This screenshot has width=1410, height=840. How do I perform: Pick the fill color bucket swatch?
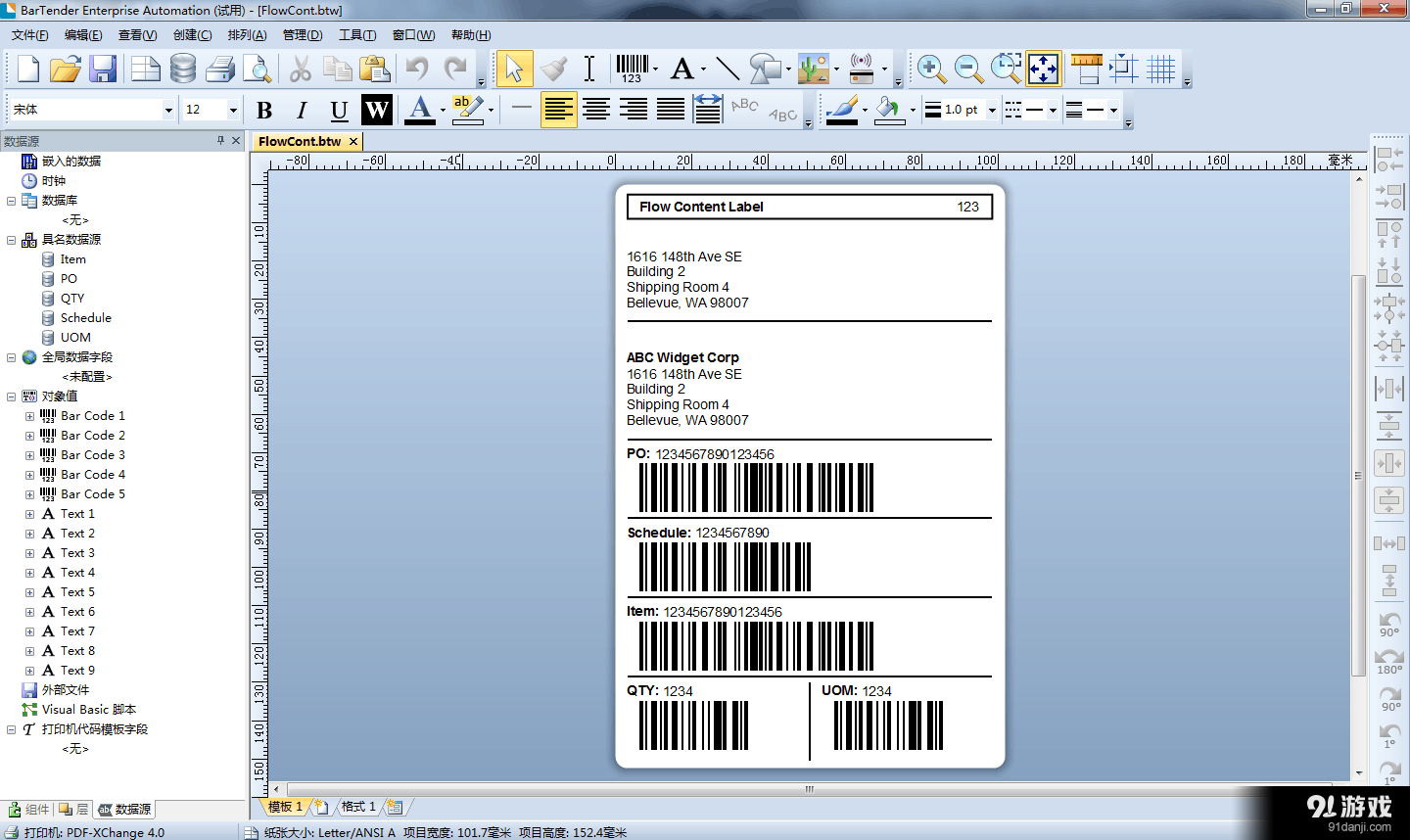pos(889,110)
